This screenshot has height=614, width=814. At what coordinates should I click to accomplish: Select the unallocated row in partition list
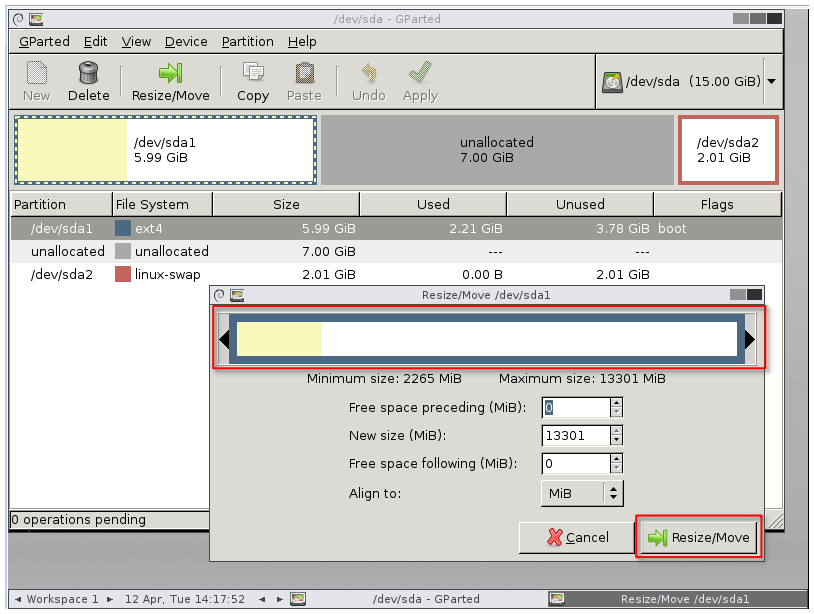tap(396, 251)
